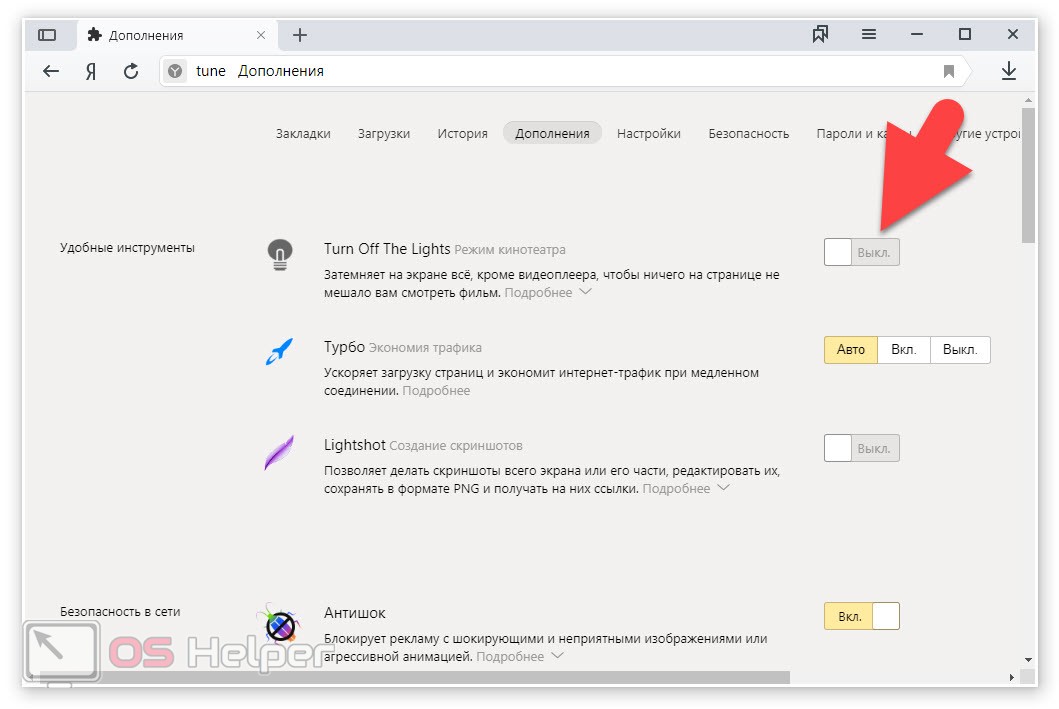
Task: Open Подробнее link for Турбо
Action: pos(436,390)
